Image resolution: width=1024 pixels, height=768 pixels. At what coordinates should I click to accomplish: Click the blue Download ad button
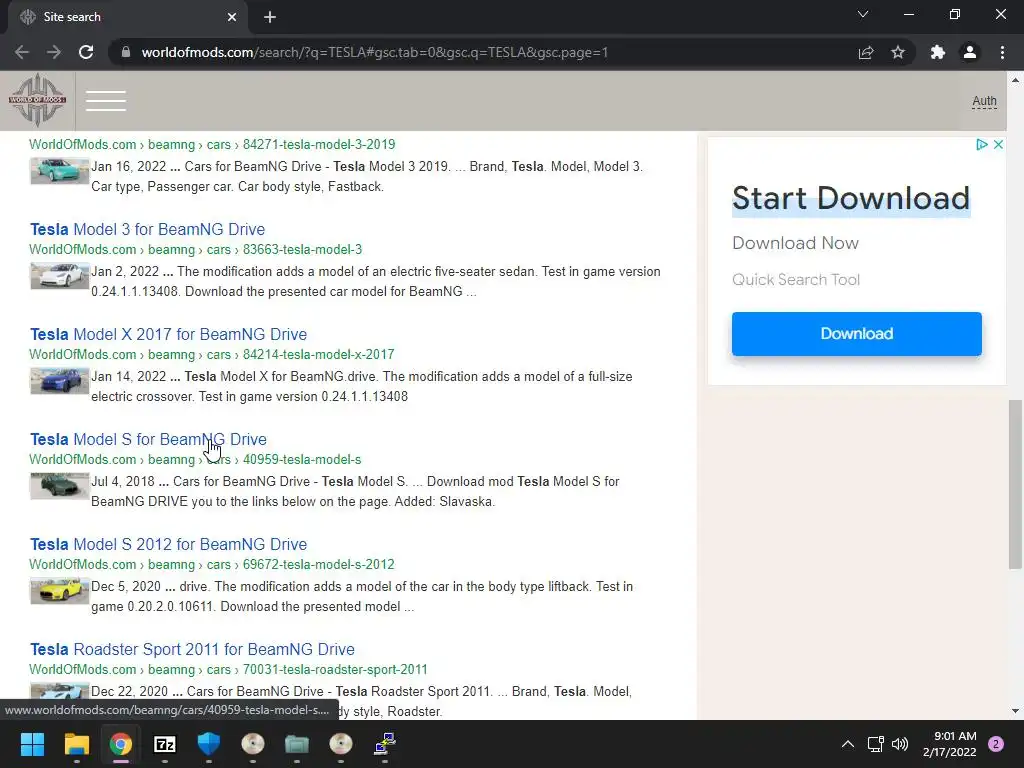pyautogui.click(x=856, y=334)
